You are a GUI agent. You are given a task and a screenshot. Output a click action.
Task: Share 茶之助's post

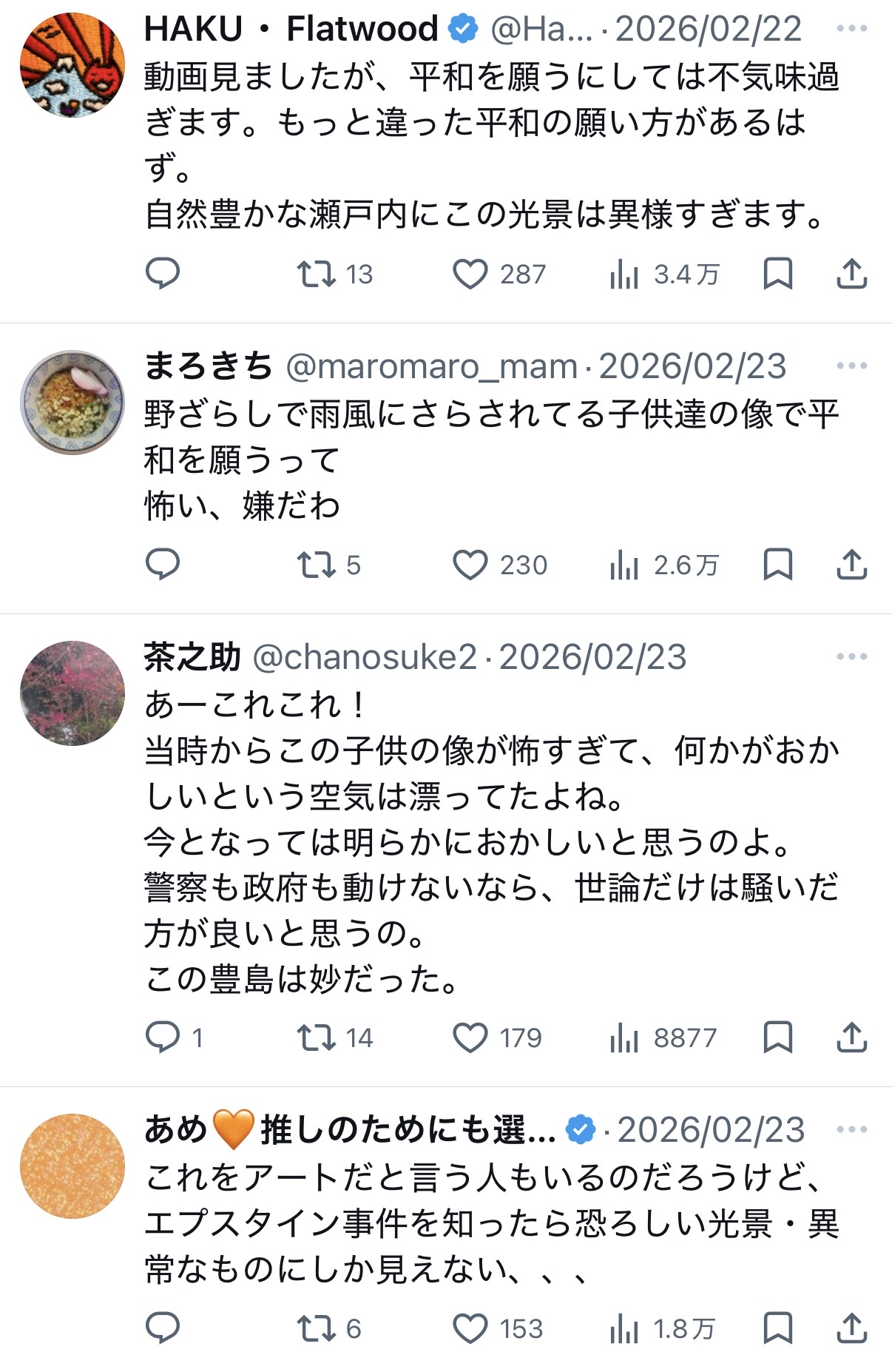click(x=851, y=1038)
